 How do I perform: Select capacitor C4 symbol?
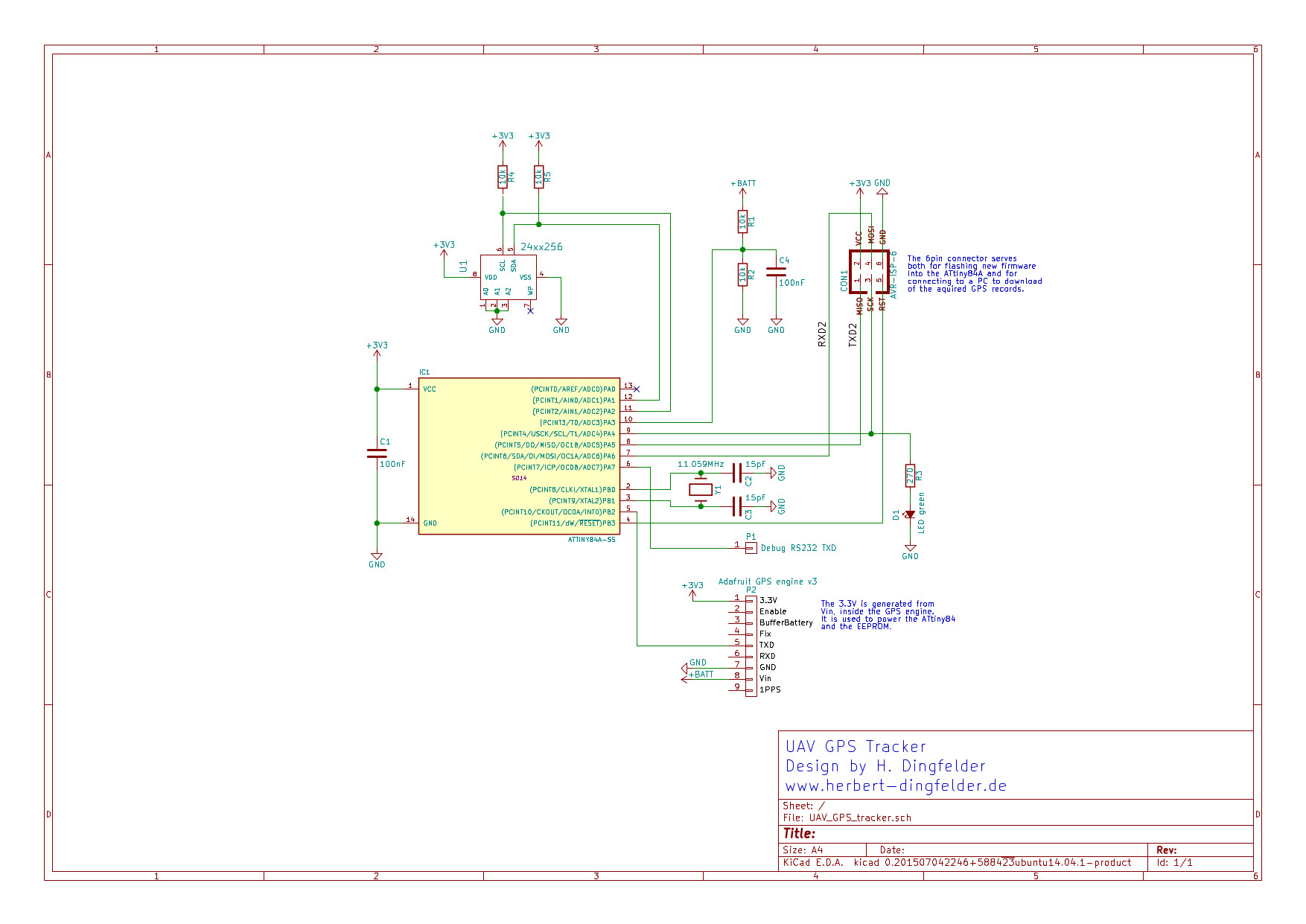(x=776, y=272)
